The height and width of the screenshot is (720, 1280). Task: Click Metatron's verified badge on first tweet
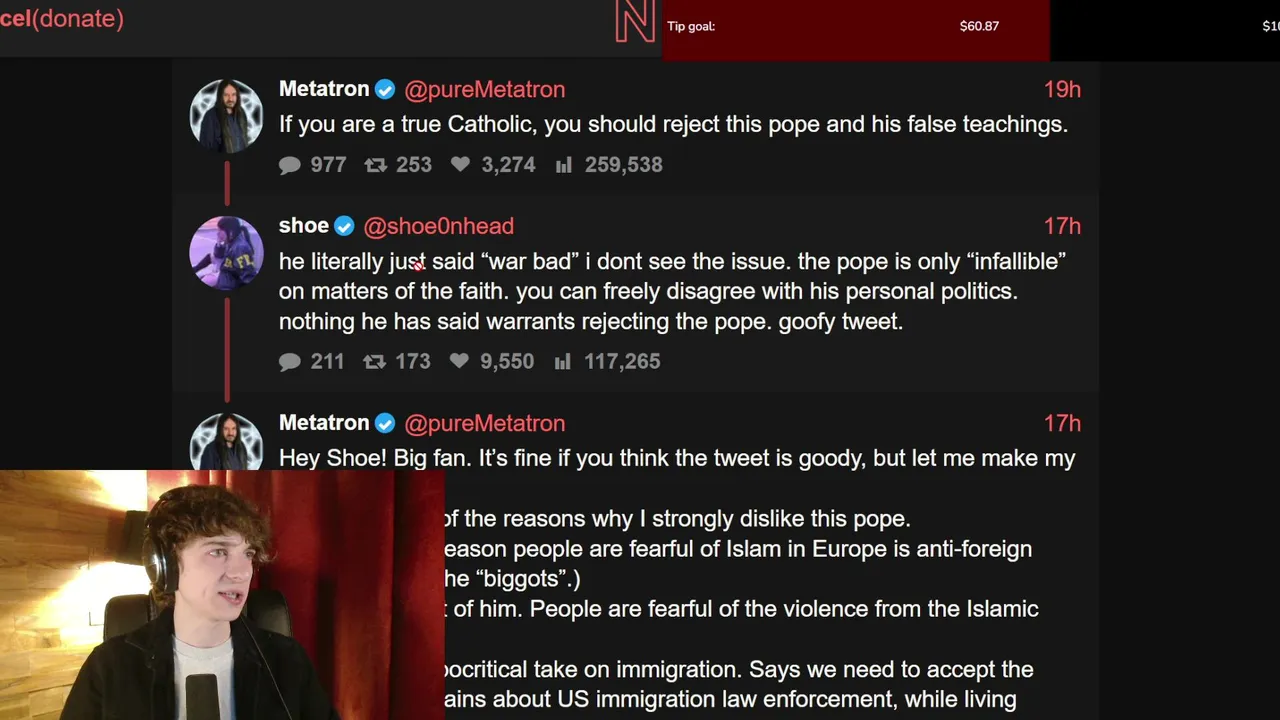(385, 90)
